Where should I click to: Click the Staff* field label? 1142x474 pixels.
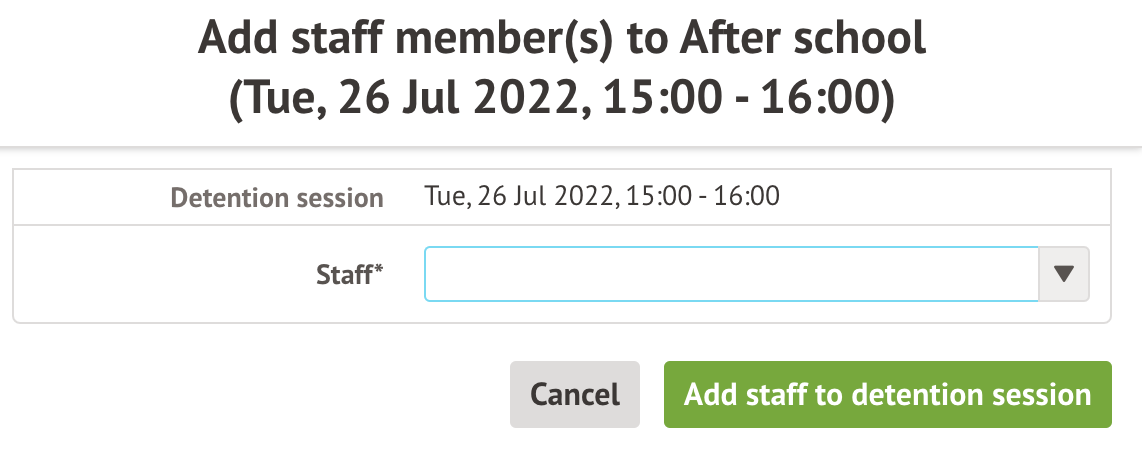tap(345, 275)
